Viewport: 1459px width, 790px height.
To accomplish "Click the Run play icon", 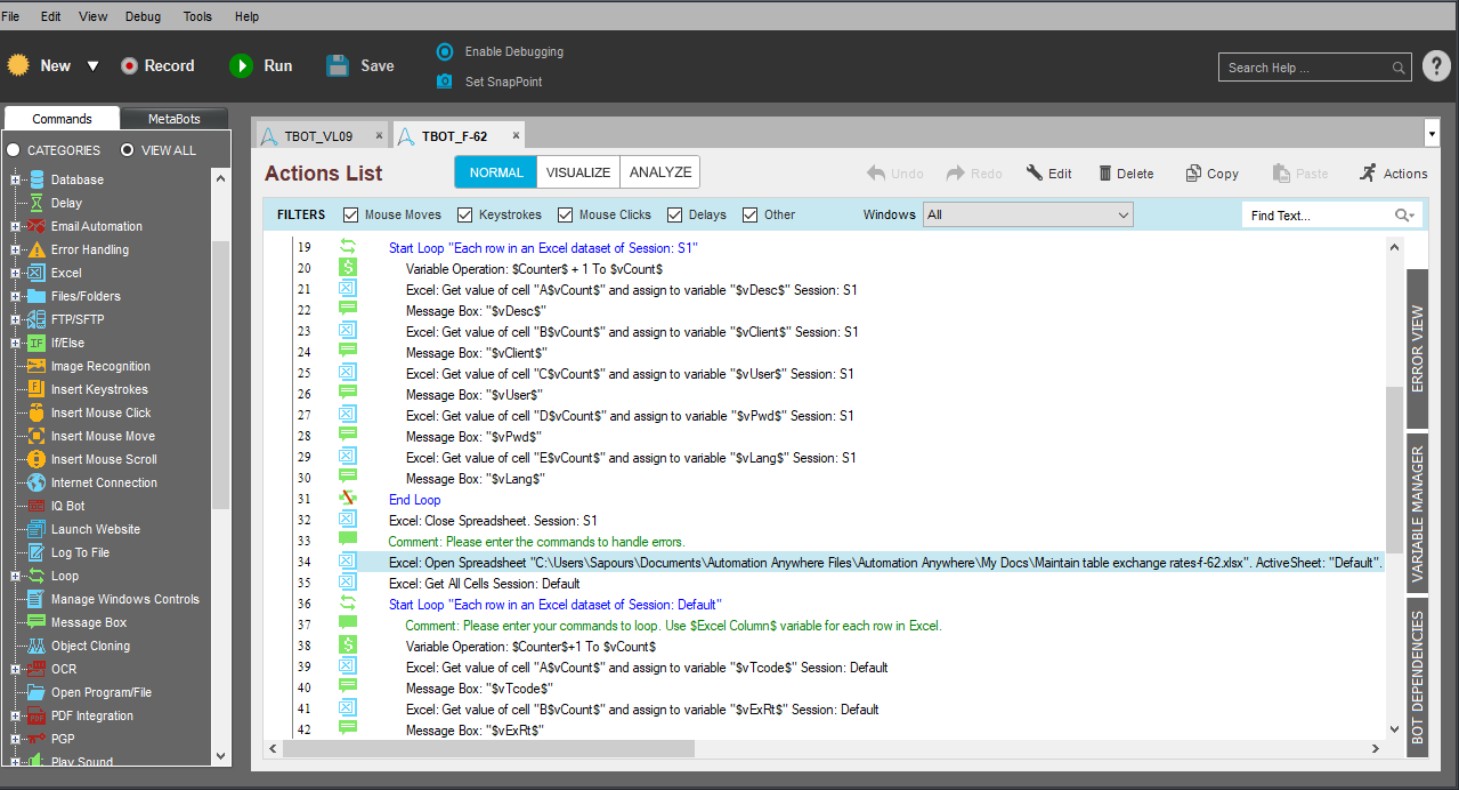I will pyautogui.click(x=241, y=66).
